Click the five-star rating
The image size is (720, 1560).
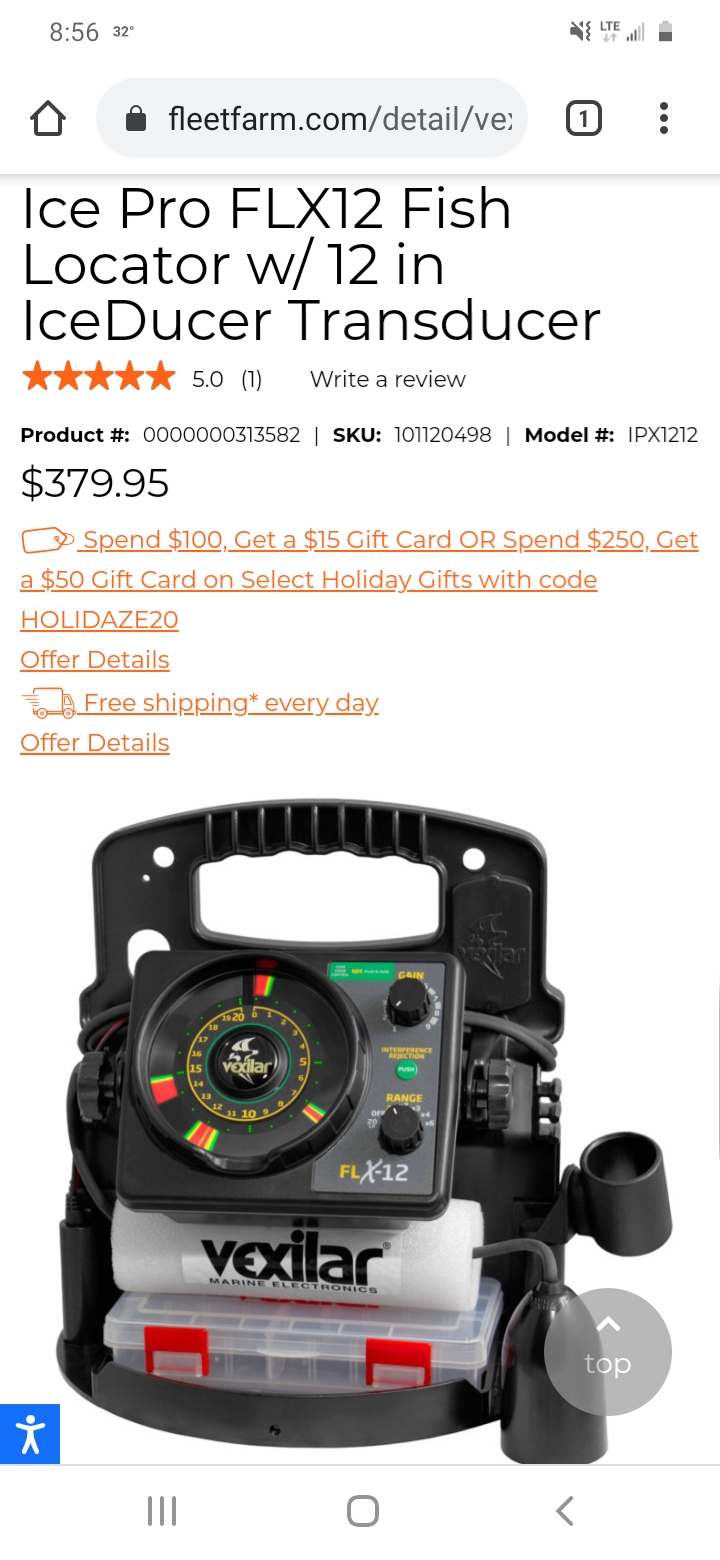click(98, 378)
